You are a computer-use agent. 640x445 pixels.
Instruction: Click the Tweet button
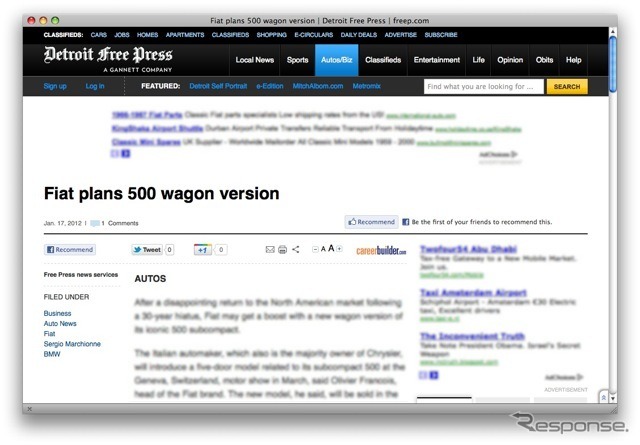point(147,249)
